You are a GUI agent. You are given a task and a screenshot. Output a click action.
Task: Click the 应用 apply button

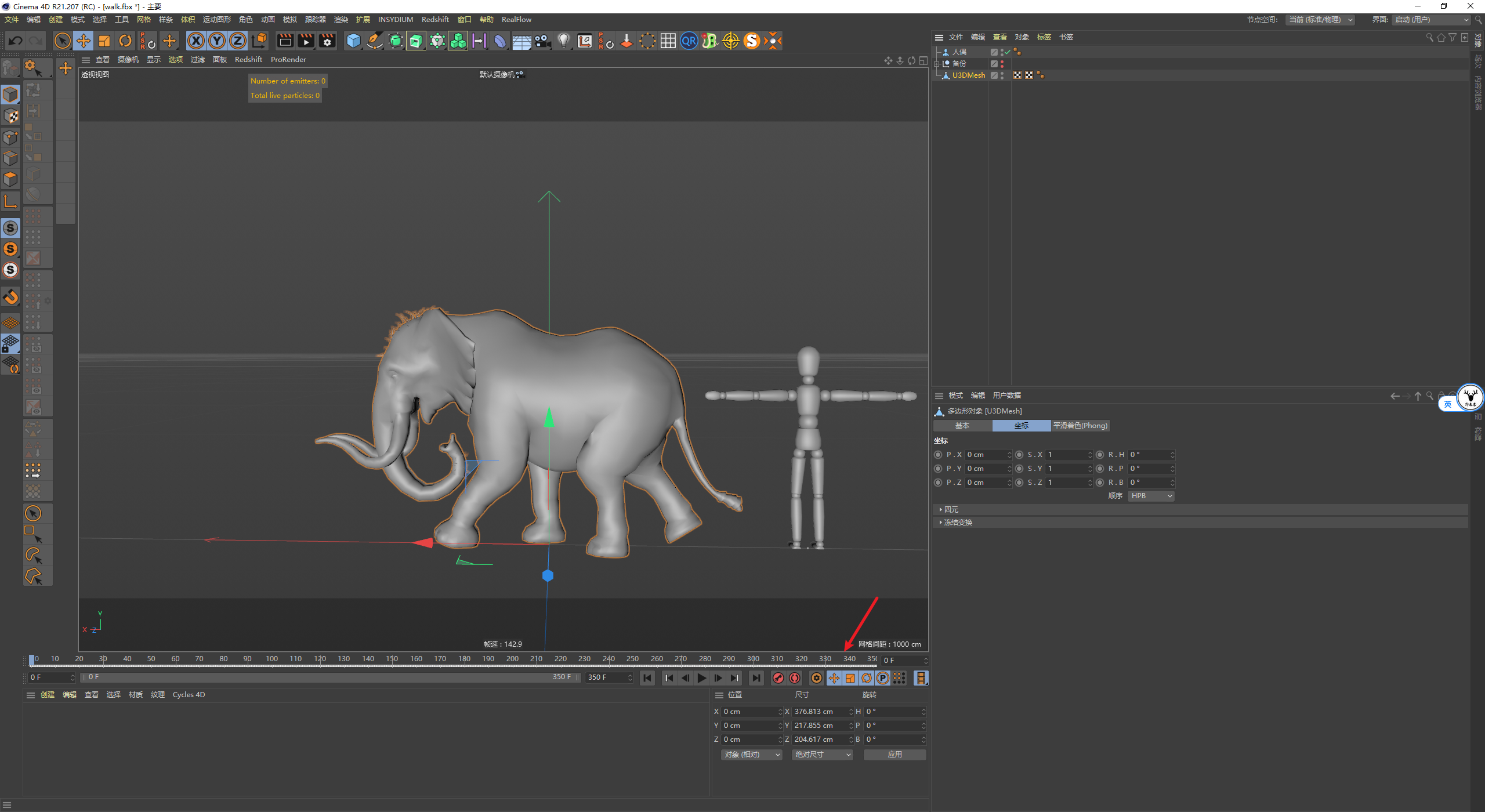(894, 755)
